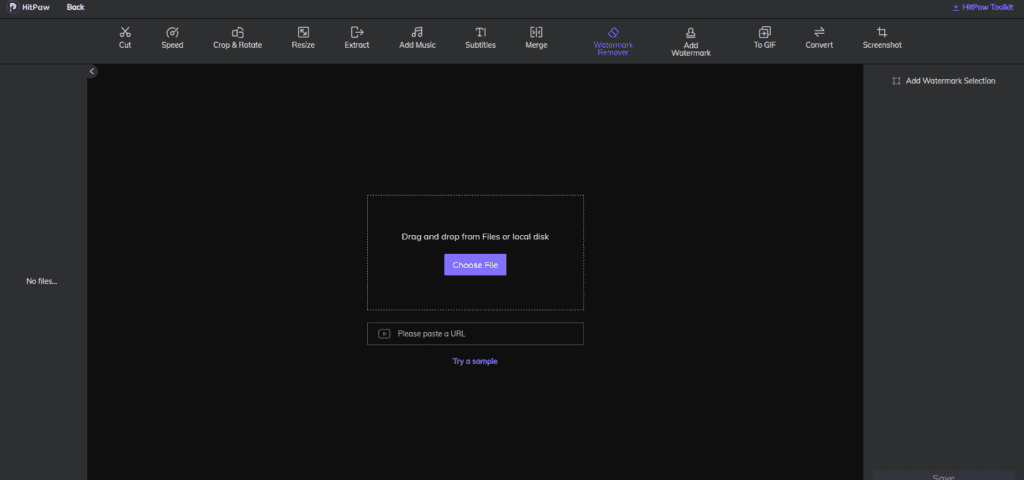This screenshot has width=1024, height=480.
Task: Click the HitPaw logo icon
Action: tap(13, 7)
